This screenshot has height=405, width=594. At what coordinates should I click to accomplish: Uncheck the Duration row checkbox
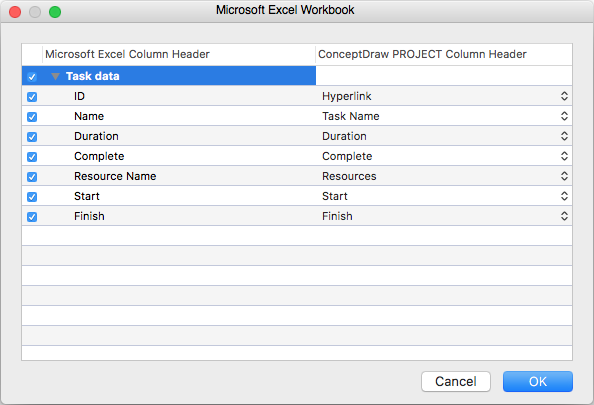coord(32,137)
